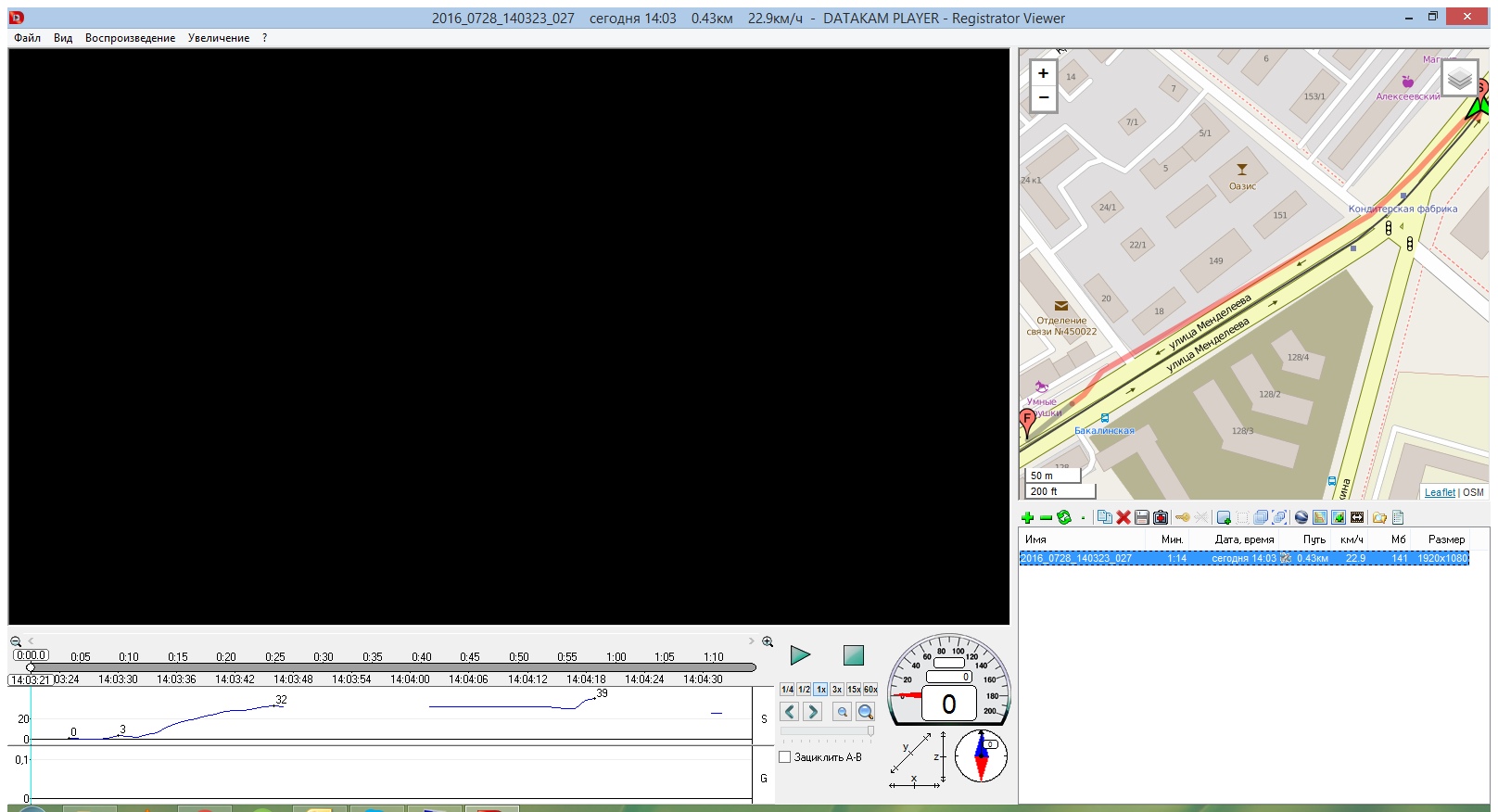
Task: Open the Файл menu
Action: coord(27,38)
